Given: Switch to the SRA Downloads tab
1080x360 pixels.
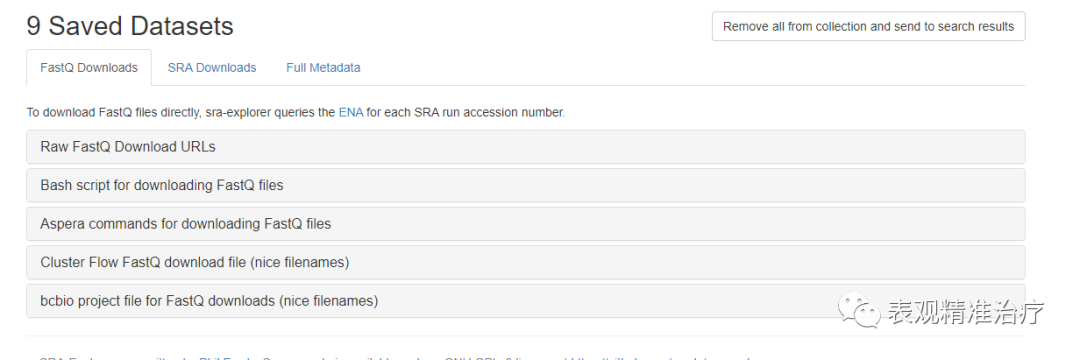Looking at the screenshot, I should 211,67.
